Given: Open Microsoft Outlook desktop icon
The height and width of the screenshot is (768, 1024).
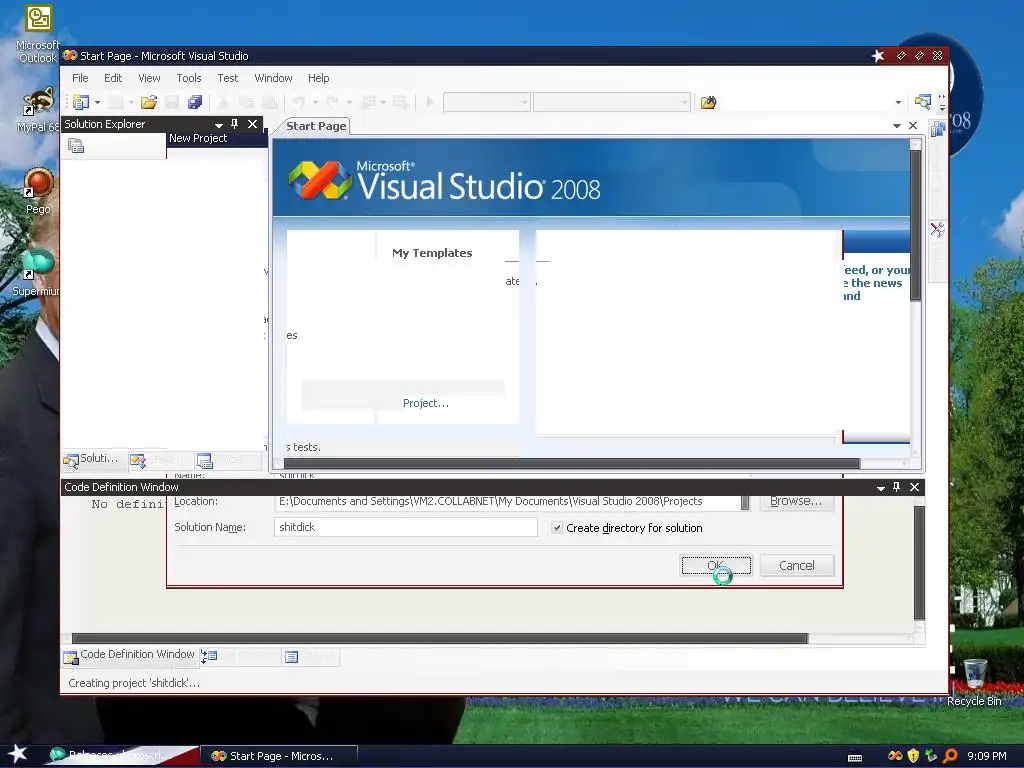Looking at the screenshot, I should [x=39, y=34].
